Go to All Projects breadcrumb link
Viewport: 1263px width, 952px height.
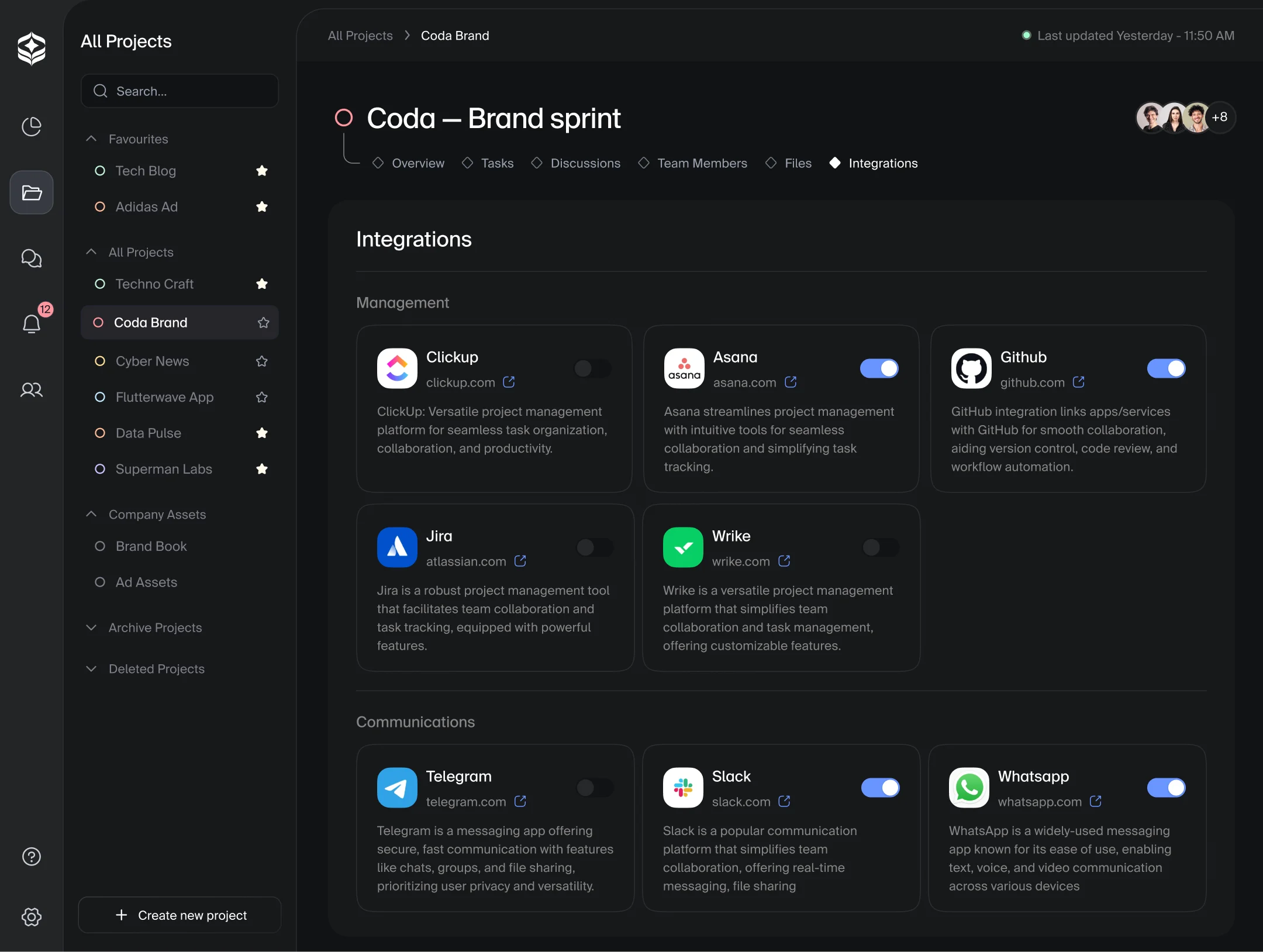(360, 36)
